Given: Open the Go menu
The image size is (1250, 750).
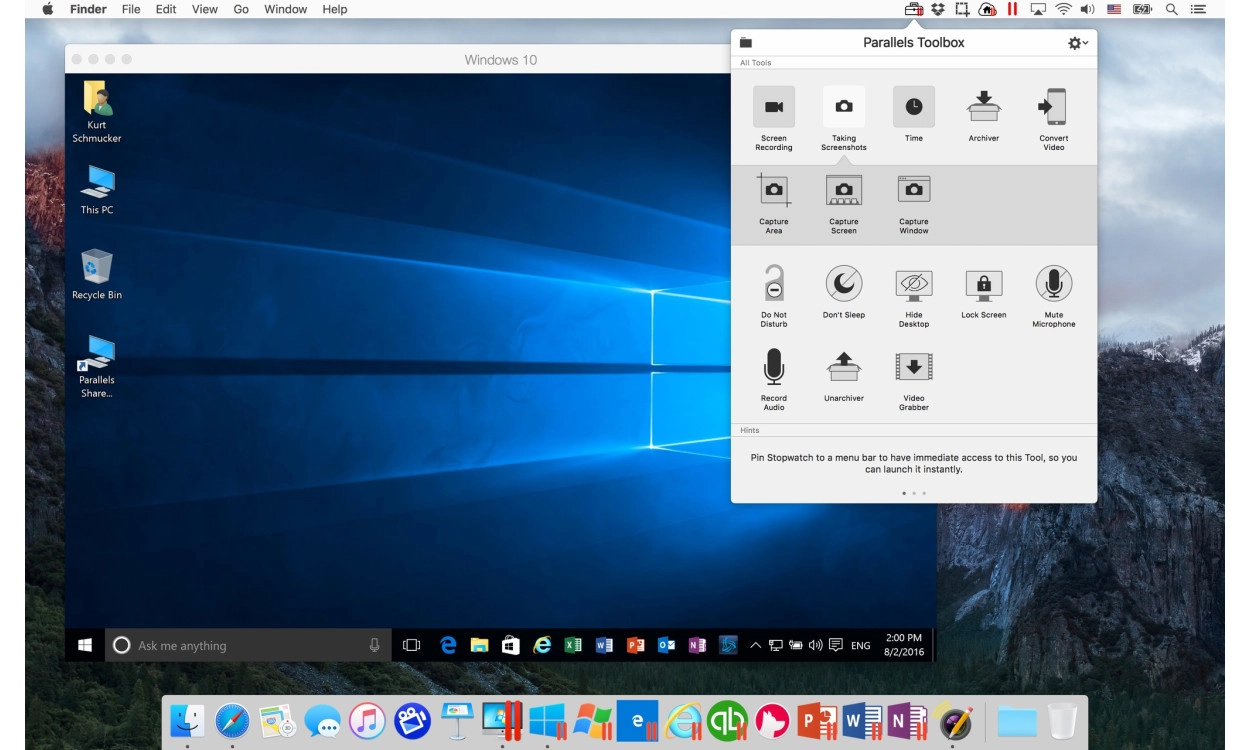Looking at the screenshot, I should [x=241, y=9].
